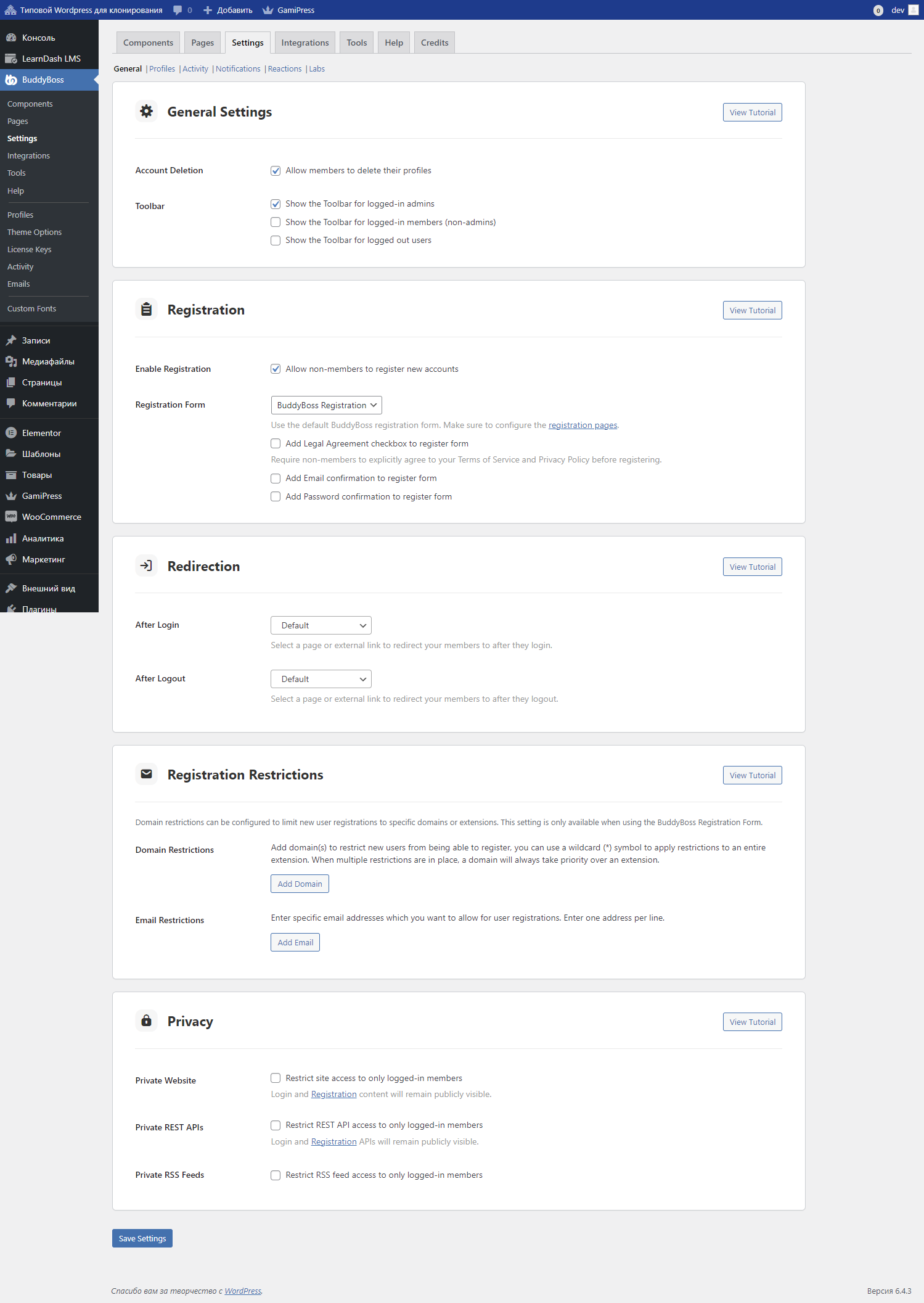Click the Комментарии comment icon
The height and width of the screenshot is (1303, 924).
[11, 403]
